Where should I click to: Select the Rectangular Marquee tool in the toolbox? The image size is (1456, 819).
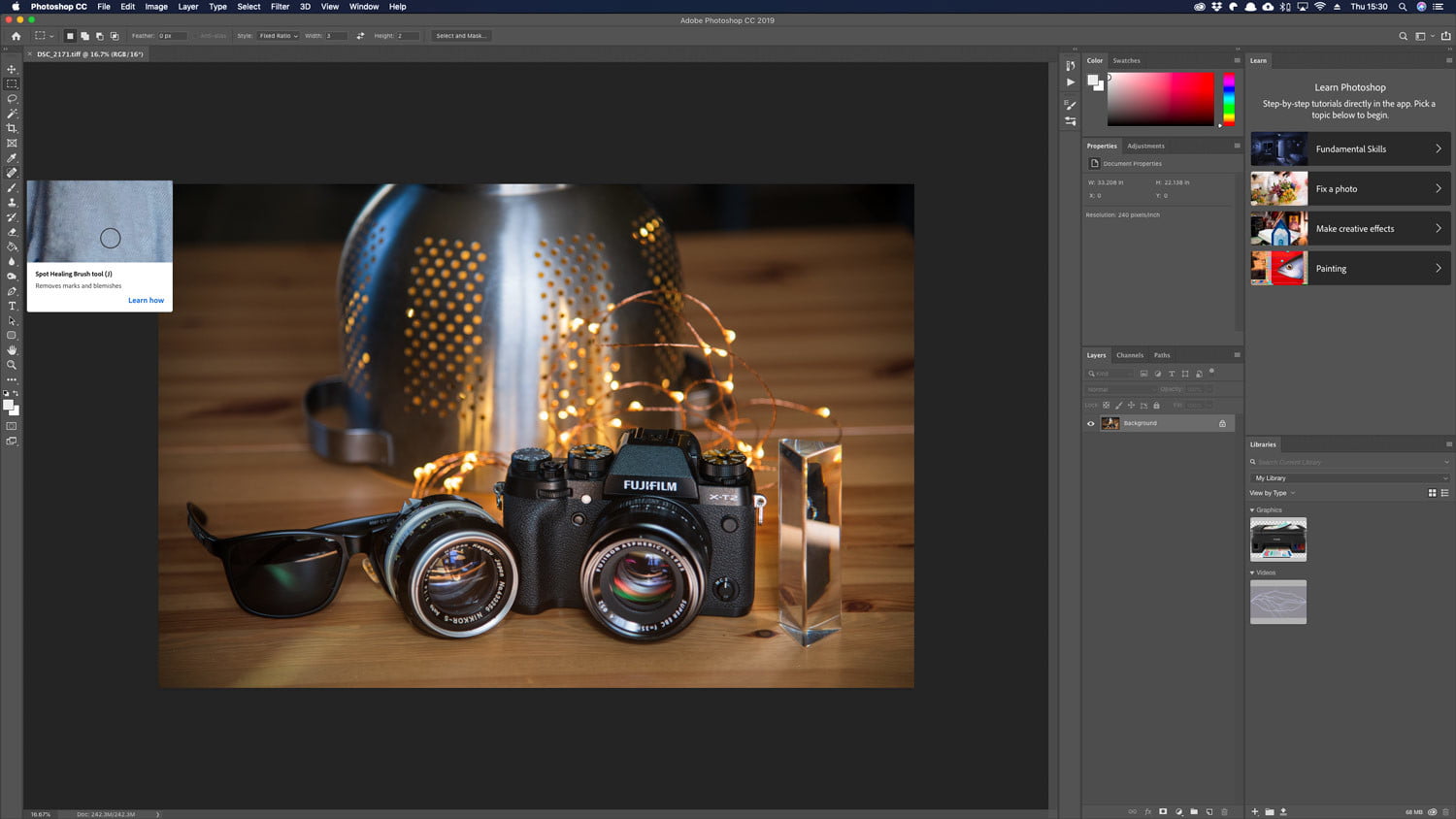pyautogui.click(x=12, y=84)
